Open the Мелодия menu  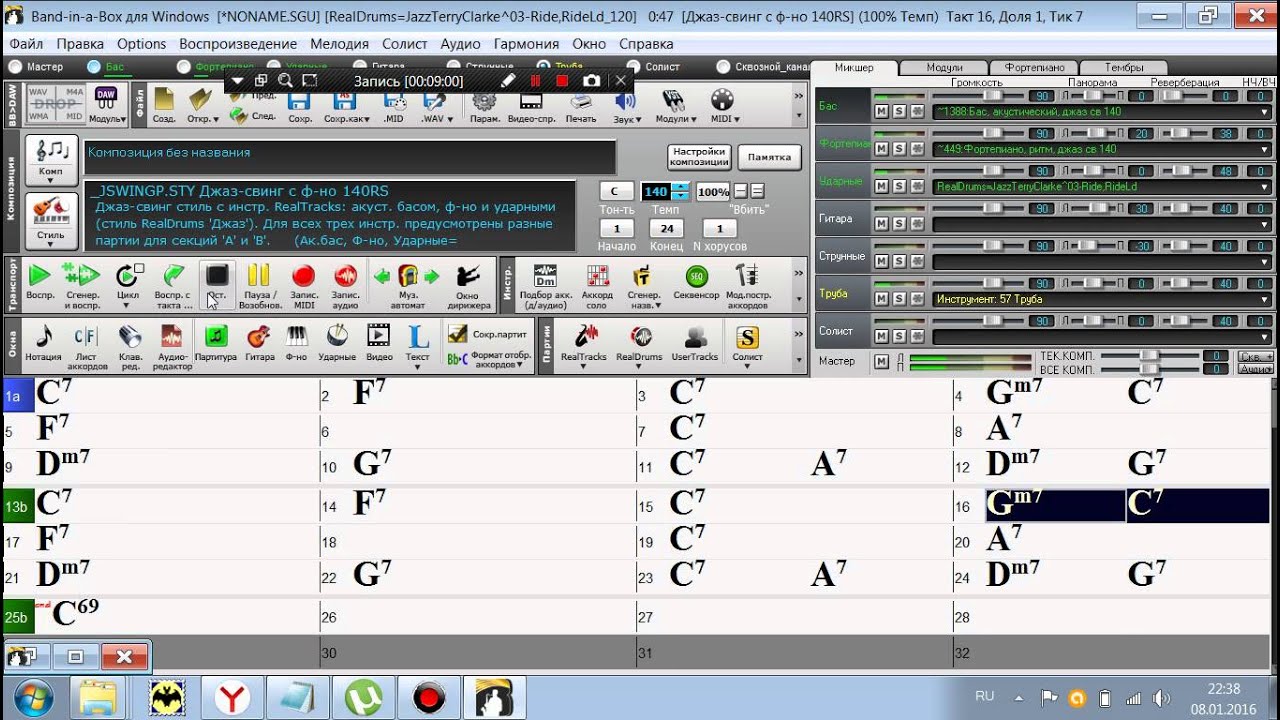pyautogui.click(x=340, y=44)
